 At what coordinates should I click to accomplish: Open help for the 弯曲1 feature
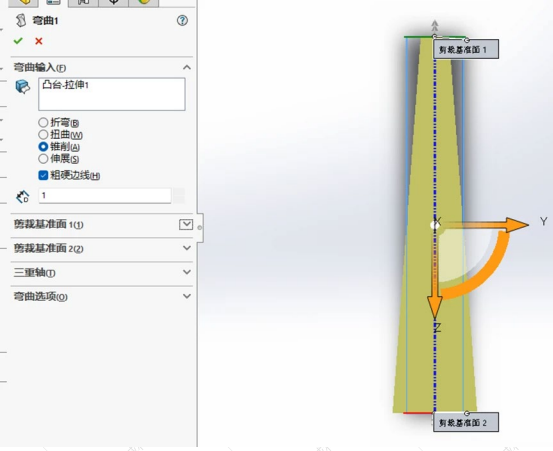click(x=182, y=20)
